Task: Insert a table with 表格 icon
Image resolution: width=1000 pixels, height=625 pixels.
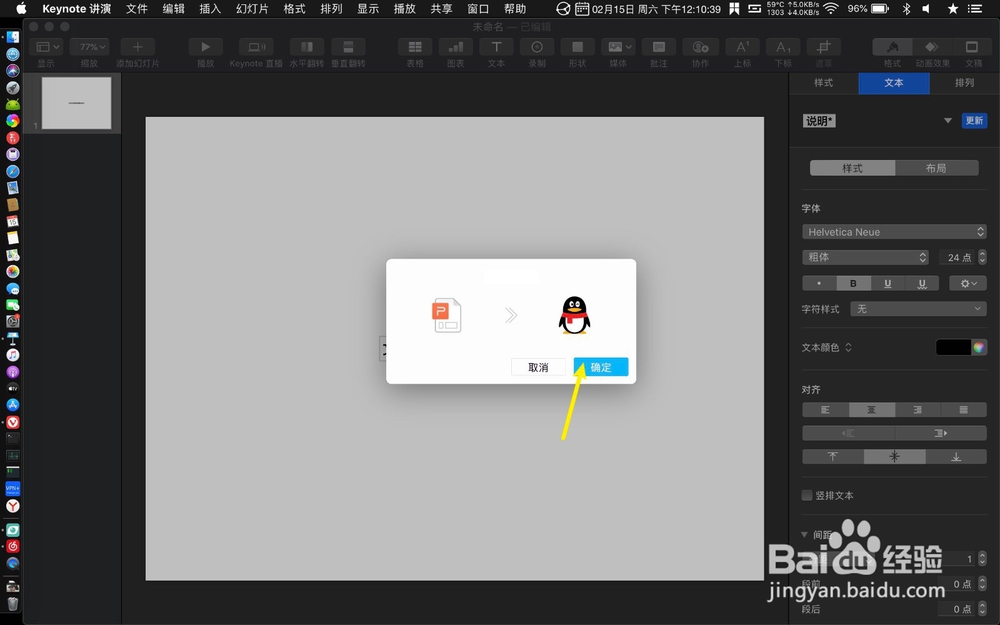Action: click(x=415, y=47)
